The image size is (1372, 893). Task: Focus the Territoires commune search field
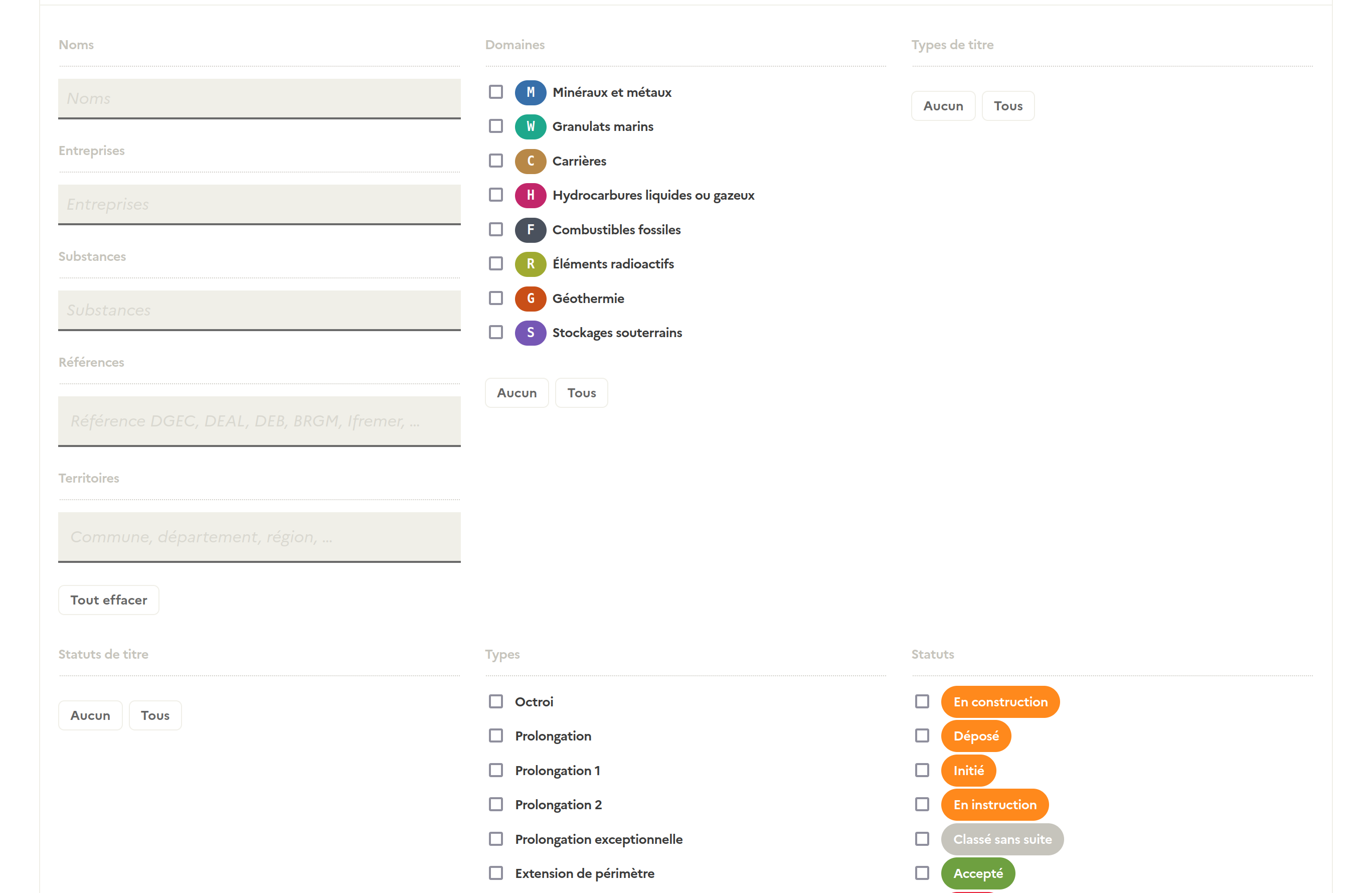pos(259,536)
